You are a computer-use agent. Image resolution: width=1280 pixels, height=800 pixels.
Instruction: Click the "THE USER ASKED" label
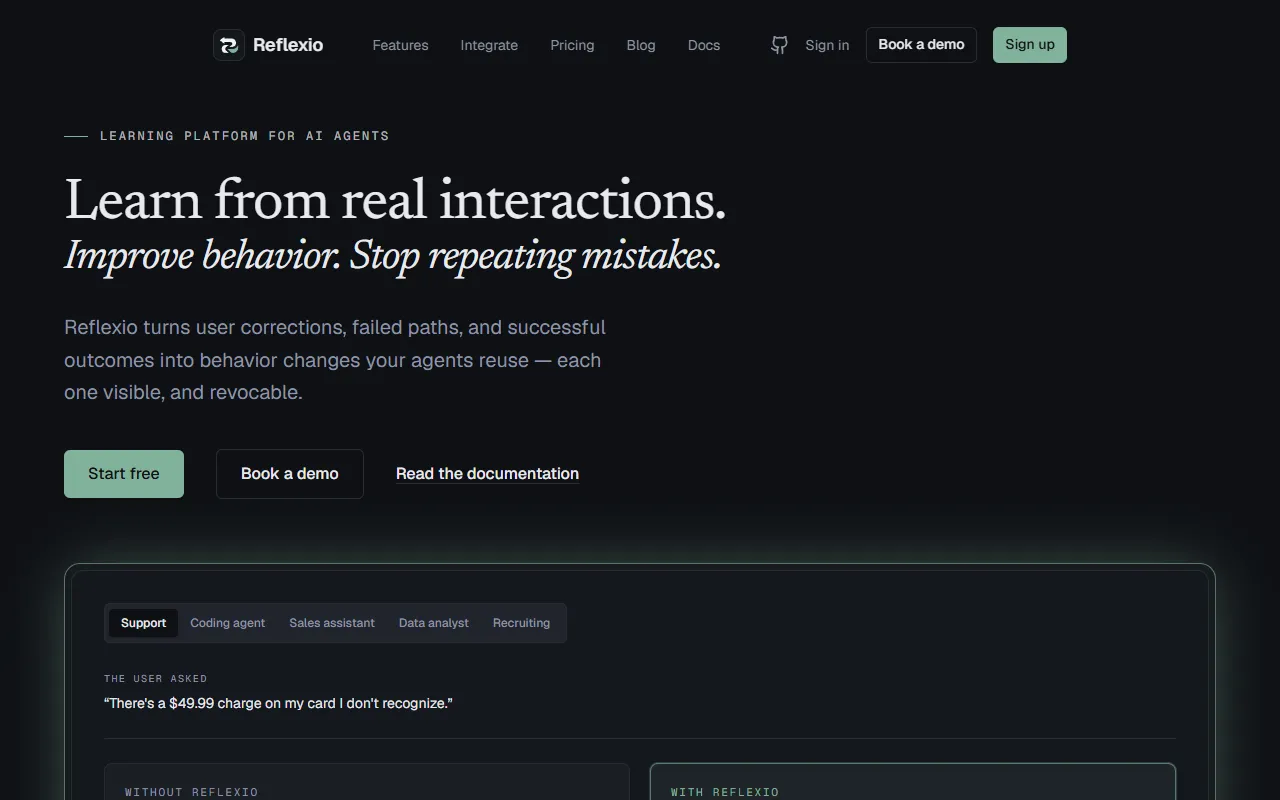155,678
